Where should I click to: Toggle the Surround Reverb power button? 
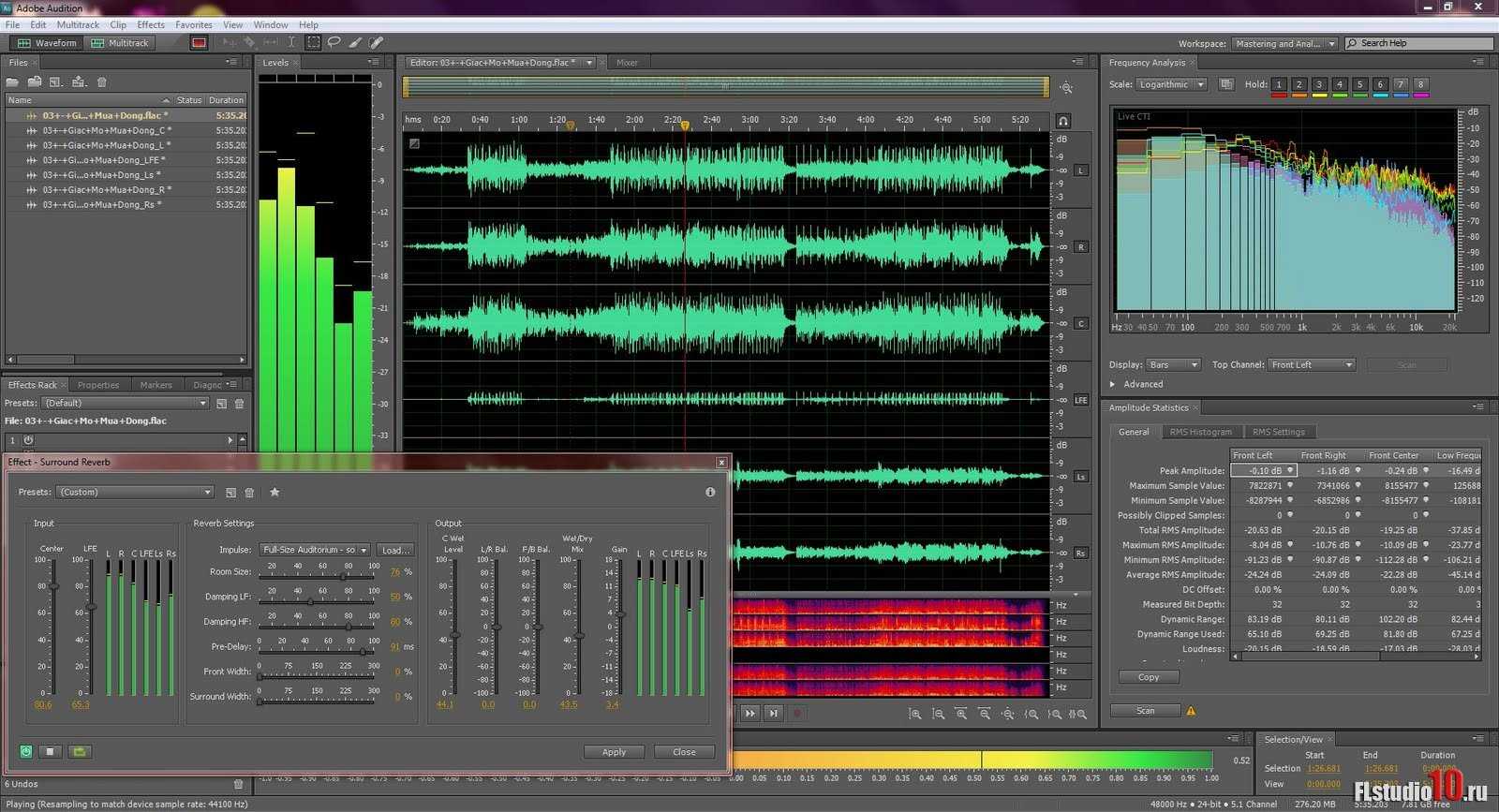(x=26, y=751)
